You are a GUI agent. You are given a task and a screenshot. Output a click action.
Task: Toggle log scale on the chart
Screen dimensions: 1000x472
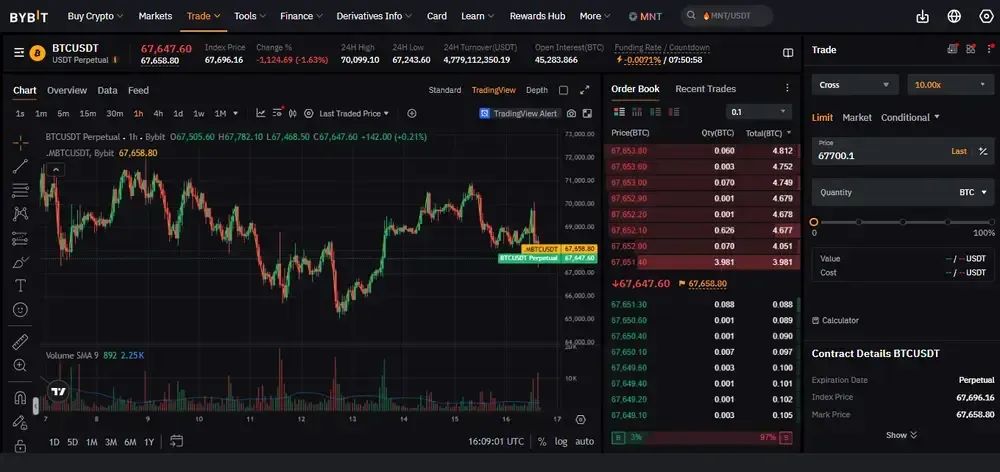[x=561, y=441]
